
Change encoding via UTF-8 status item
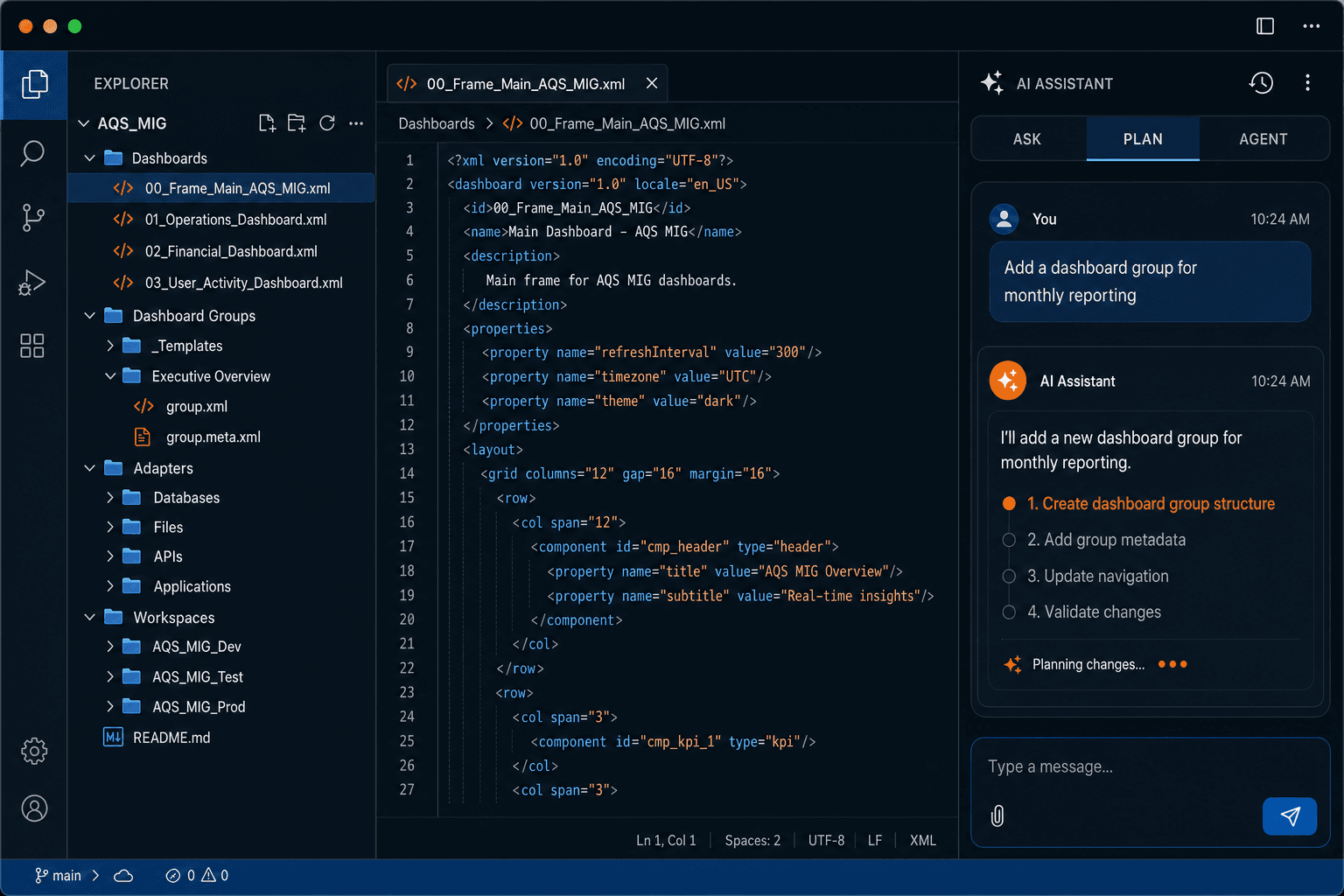[x=826, y=840]
